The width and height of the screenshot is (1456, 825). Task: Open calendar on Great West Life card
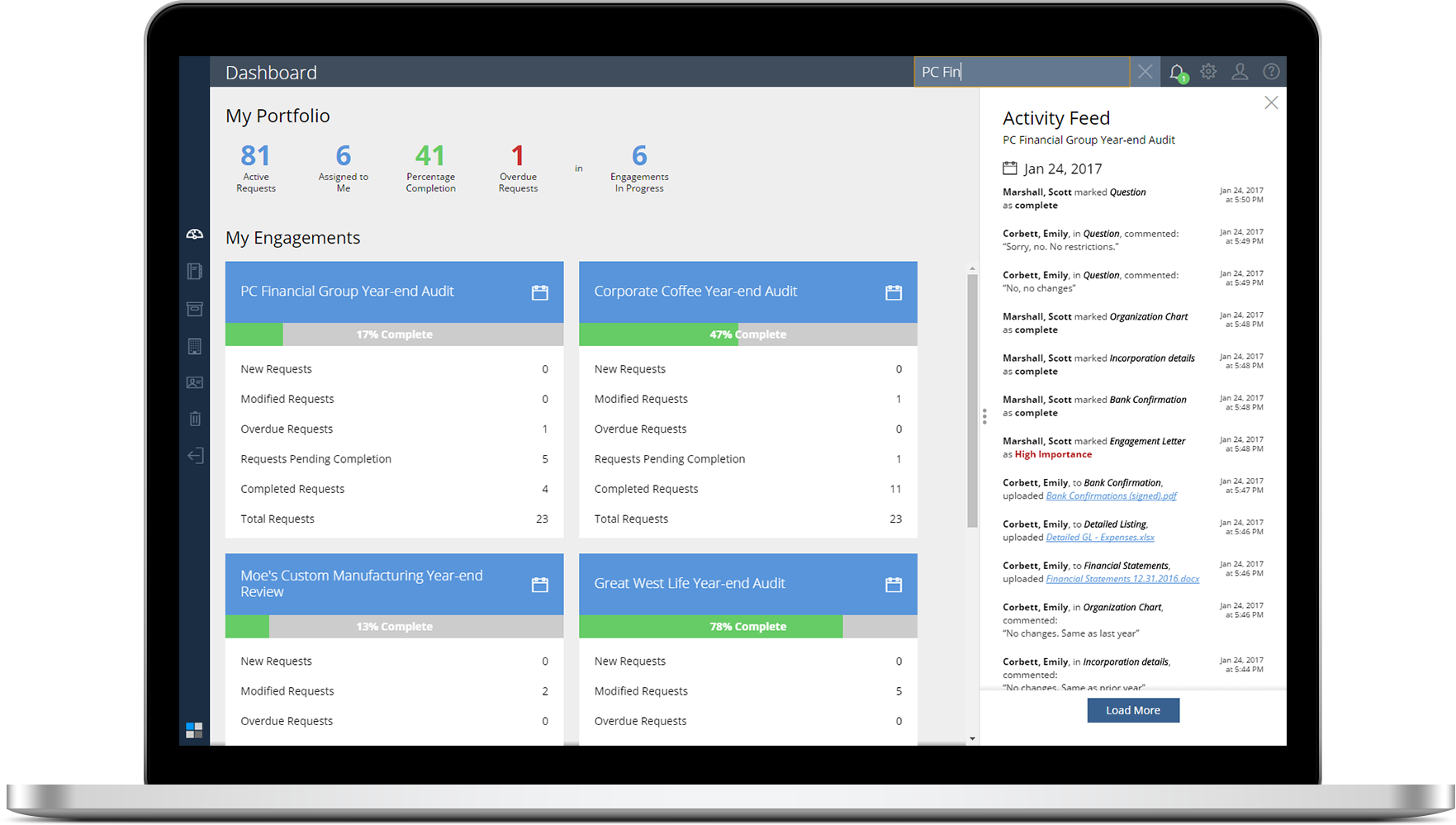tap(893, 585)
